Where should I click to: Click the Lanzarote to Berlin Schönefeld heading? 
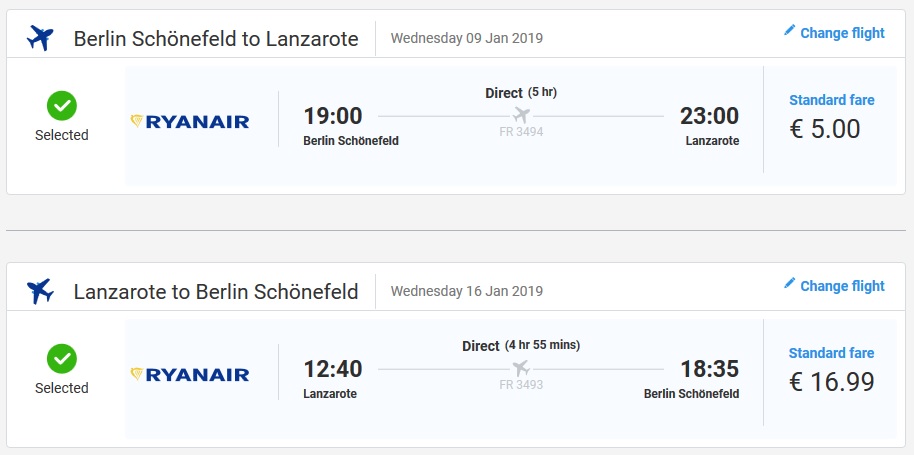[216, 291]
